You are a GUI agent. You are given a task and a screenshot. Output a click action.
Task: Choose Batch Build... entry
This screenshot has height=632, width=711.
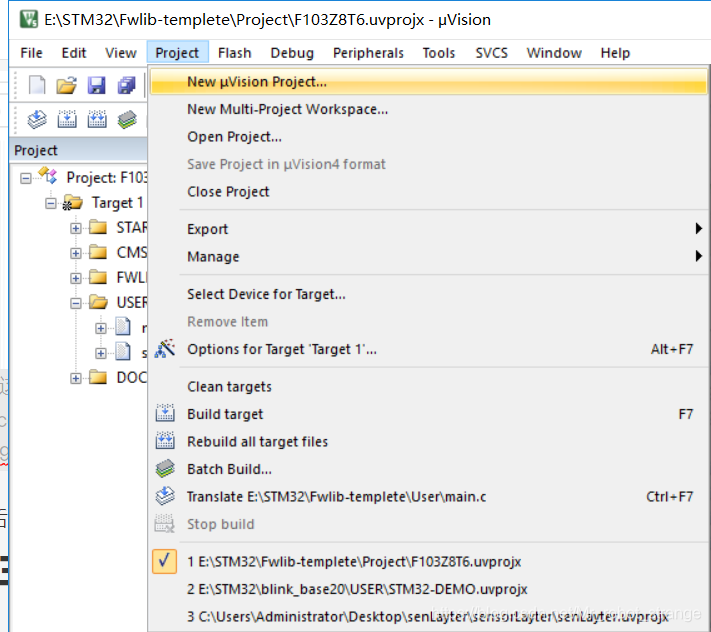(429, 469)
